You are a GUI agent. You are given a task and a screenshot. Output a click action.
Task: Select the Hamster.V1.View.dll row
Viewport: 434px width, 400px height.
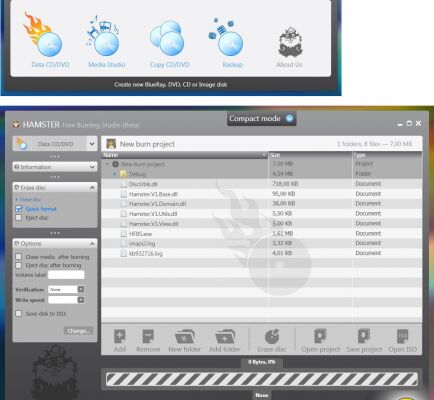262,224
